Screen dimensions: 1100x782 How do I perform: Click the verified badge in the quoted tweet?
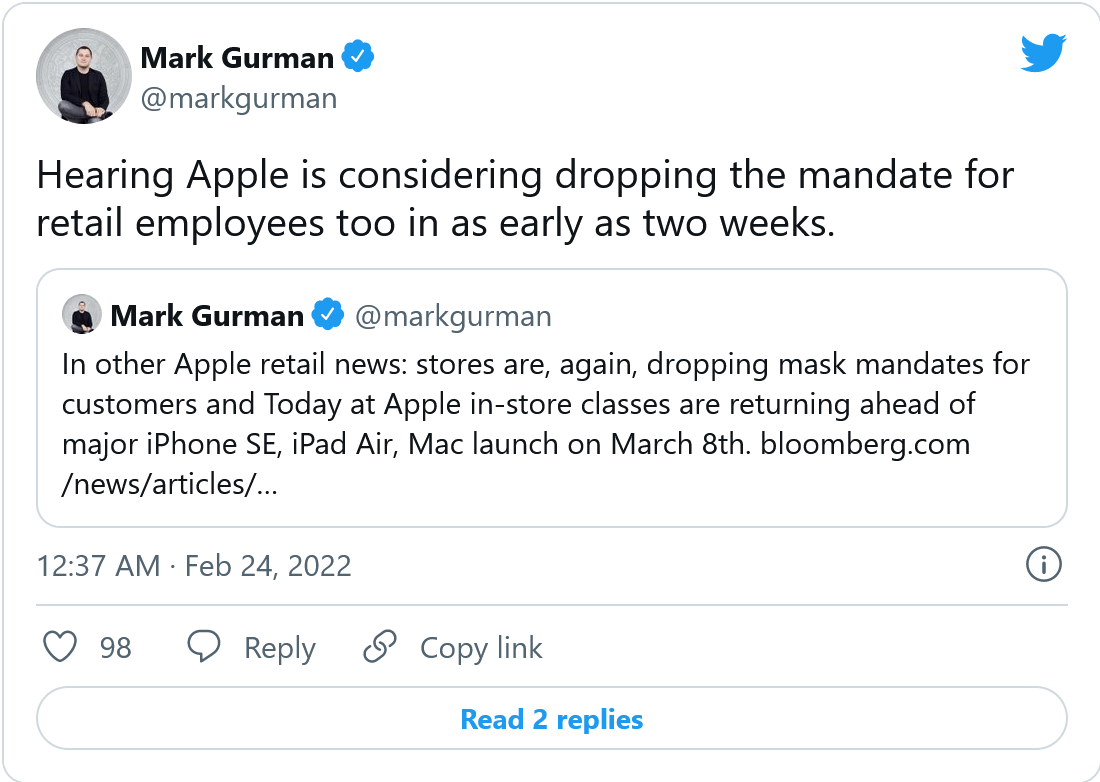click(328, 315)
